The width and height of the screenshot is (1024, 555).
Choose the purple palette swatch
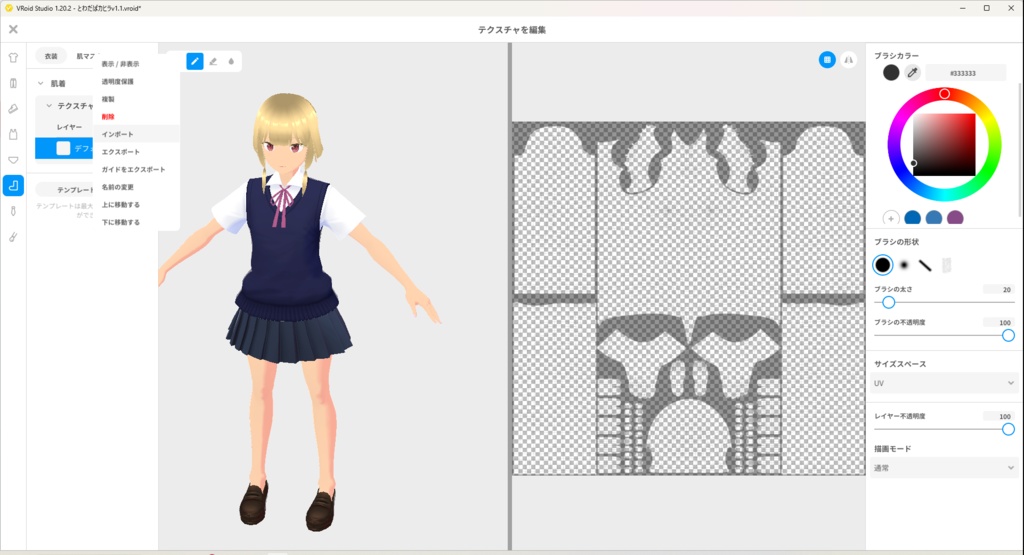coord(955,218)
